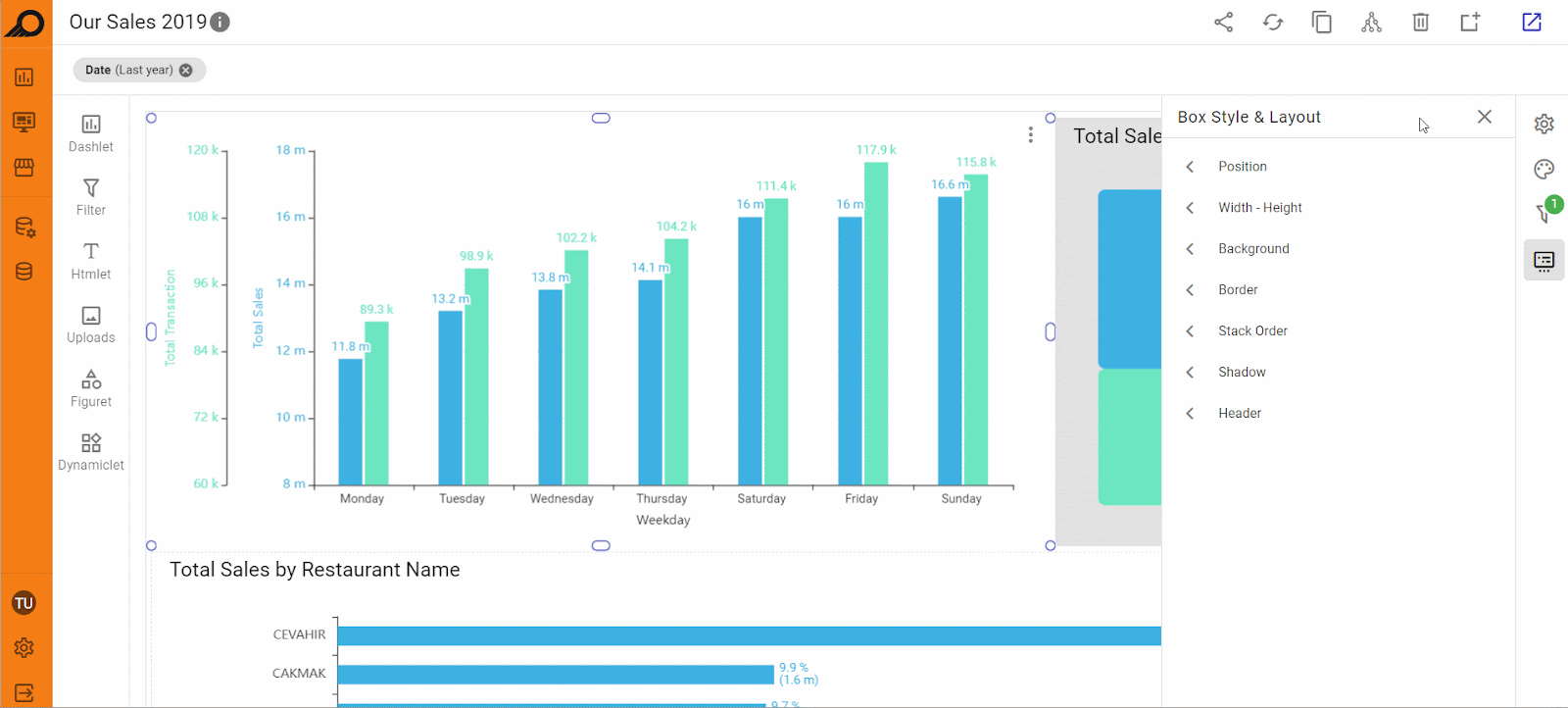Click the 'Weekday' axis label
1568x708 pixels.
click(x=663, y=521)
